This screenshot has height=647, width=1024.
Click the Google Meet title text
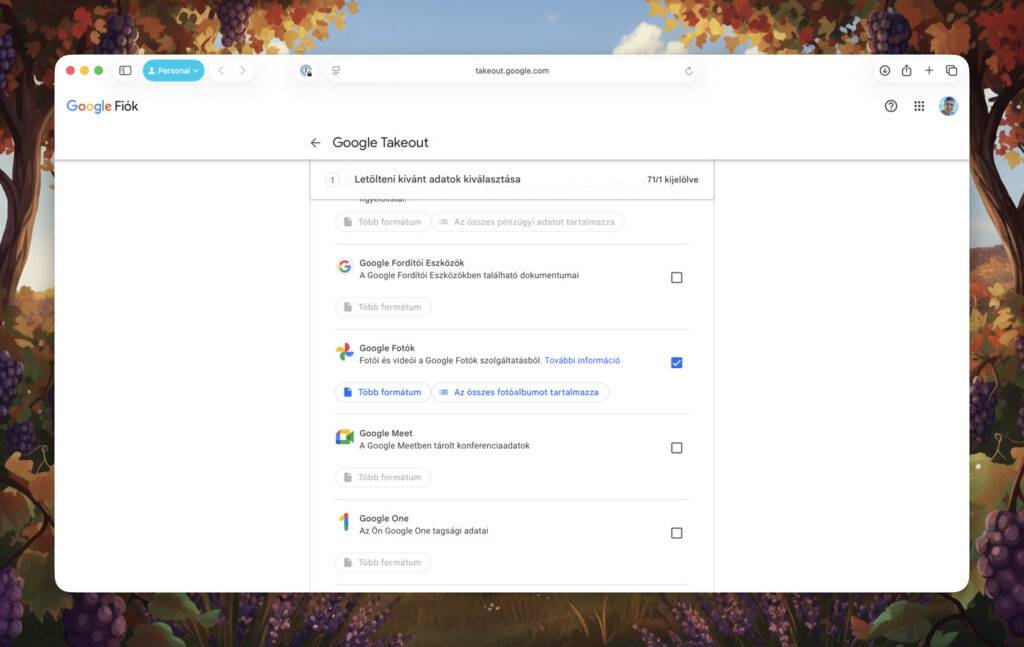[386, 433]
